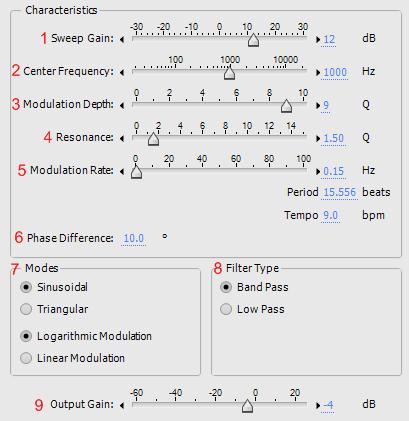Click the Period value 15.556
The height and width of the screenshot is (421, 409).
pos(340,192)
